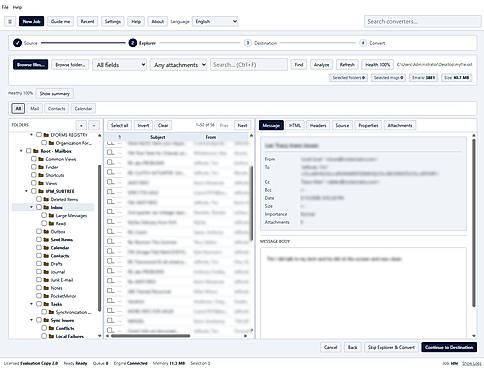Click the Browse files... button
The height and width of the screenshot is (368, 484).
[31, 65]
